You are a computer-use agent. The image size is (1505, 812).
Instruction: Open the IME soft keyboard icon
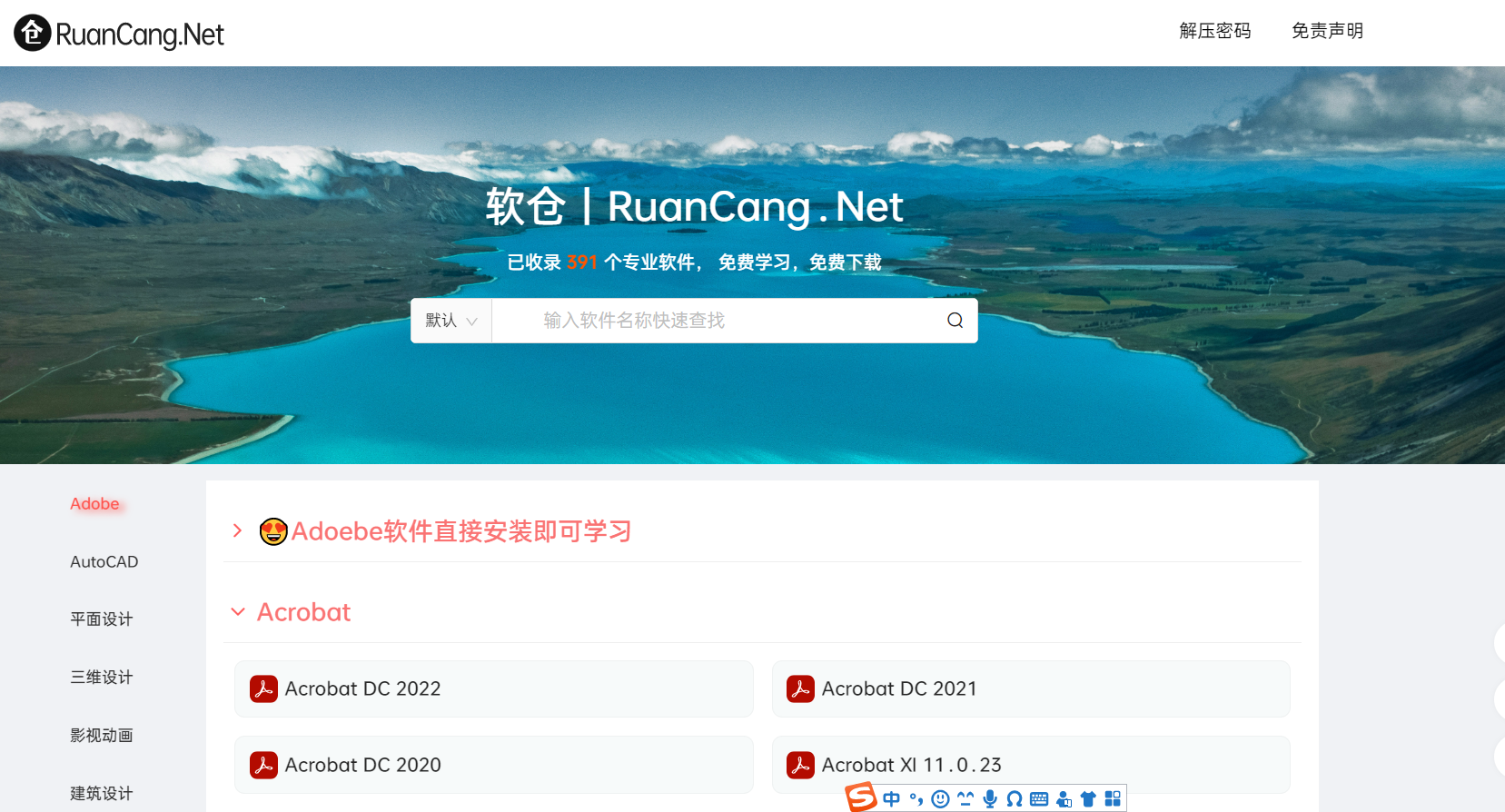[x=1039, y=799]
